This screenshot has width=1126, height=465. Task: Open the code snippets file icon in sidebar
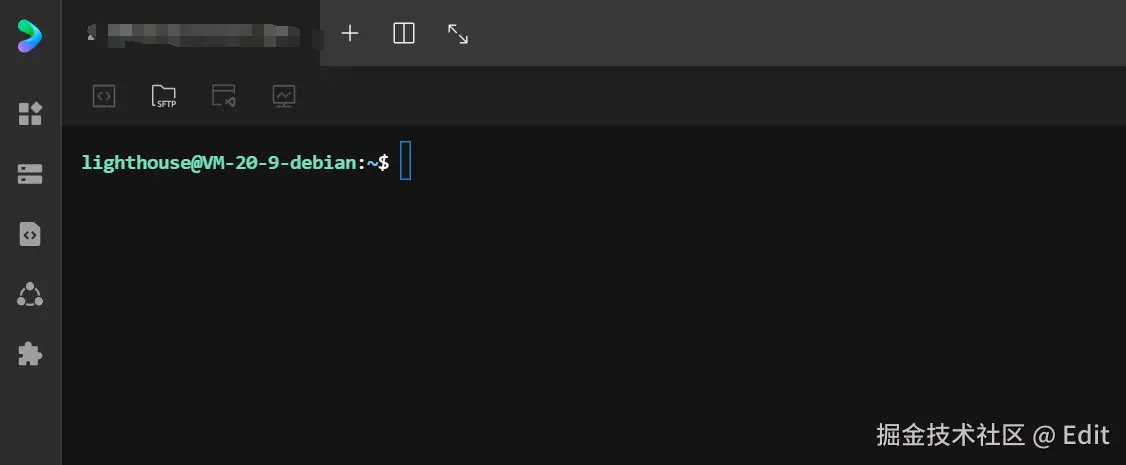(30, 234)
